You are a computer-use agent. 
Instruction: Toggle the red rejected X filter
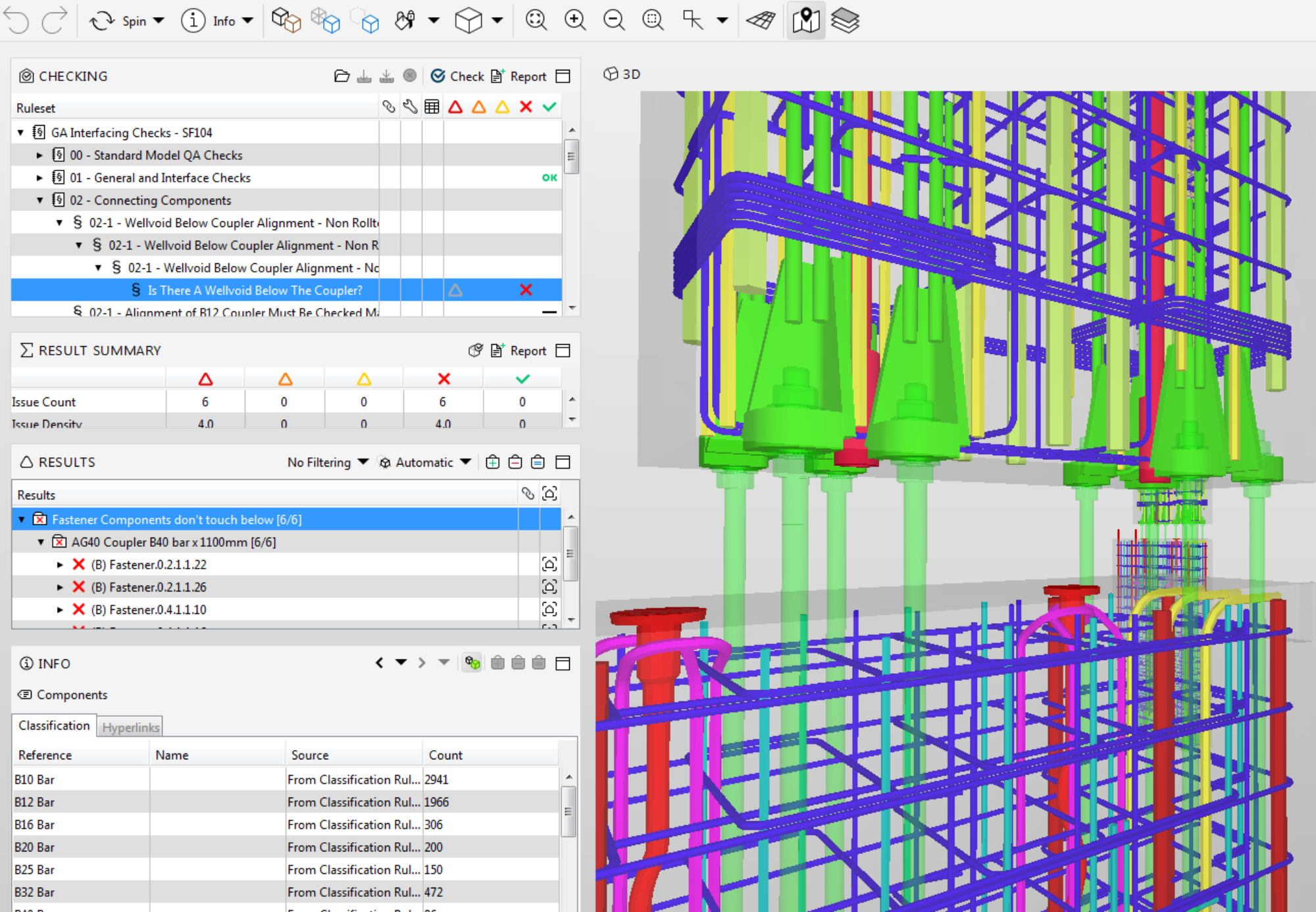click(526, 107)
